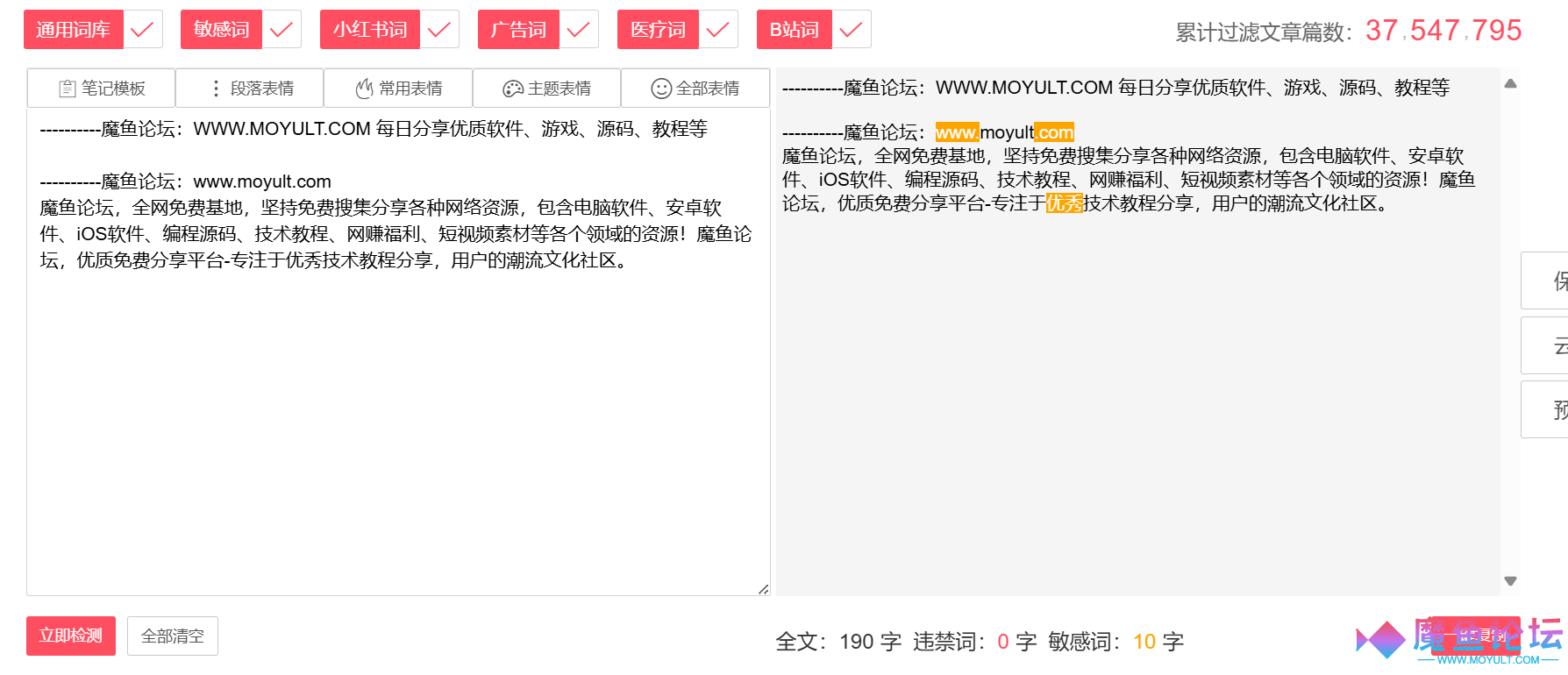Toggle the checkbox beside 敏感词
This screenshot has width=1568, height=675.
click(x=282, y=30)
